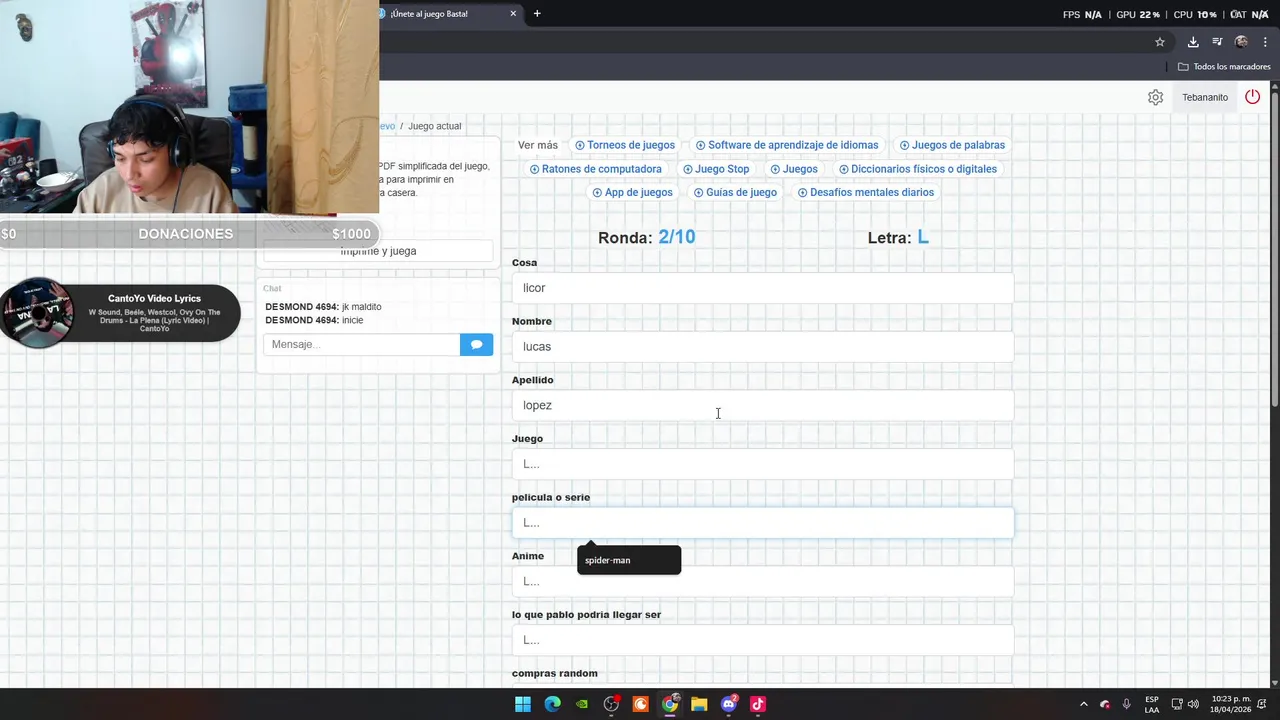Bookmark this page with the star icon

point(1160,42)
